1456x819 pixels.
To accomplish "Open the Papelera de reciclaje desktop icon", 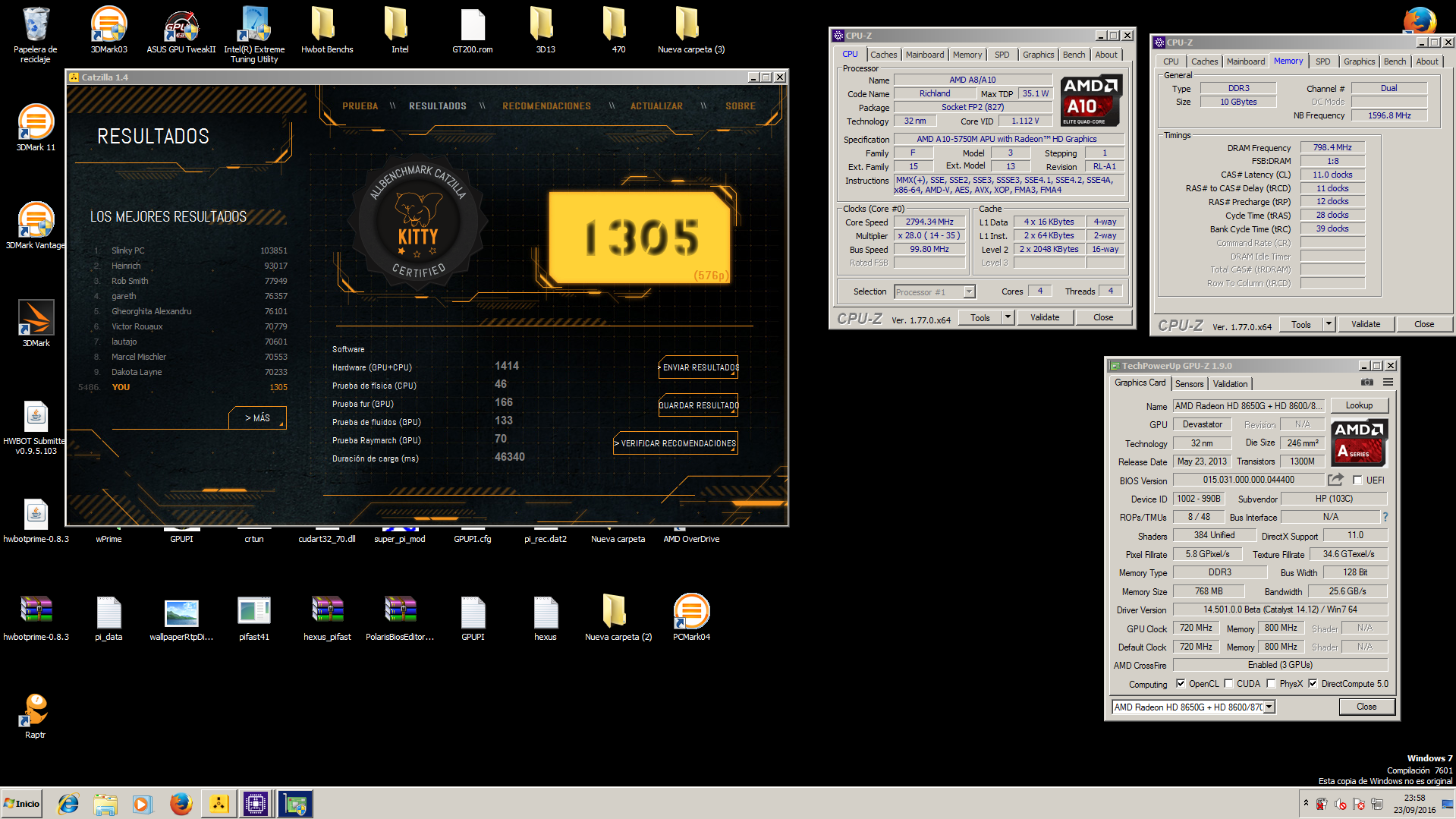I will point(36,35).
